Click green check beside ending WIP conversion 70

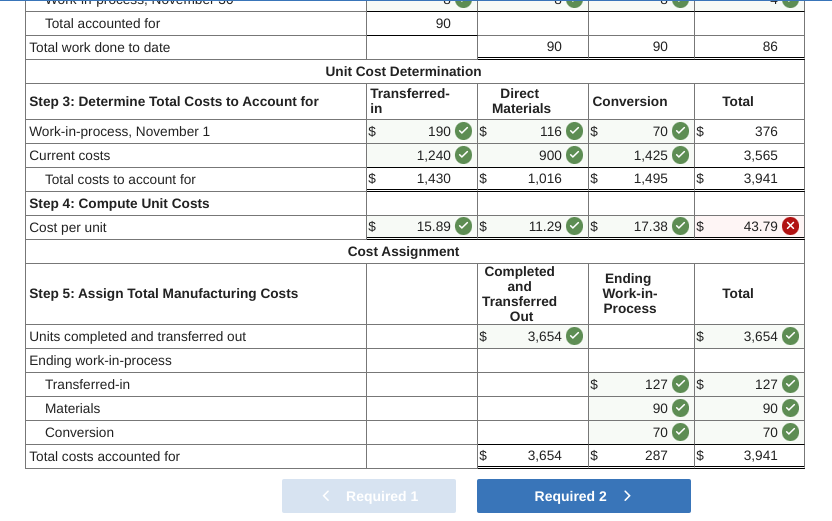pos(681,432)
